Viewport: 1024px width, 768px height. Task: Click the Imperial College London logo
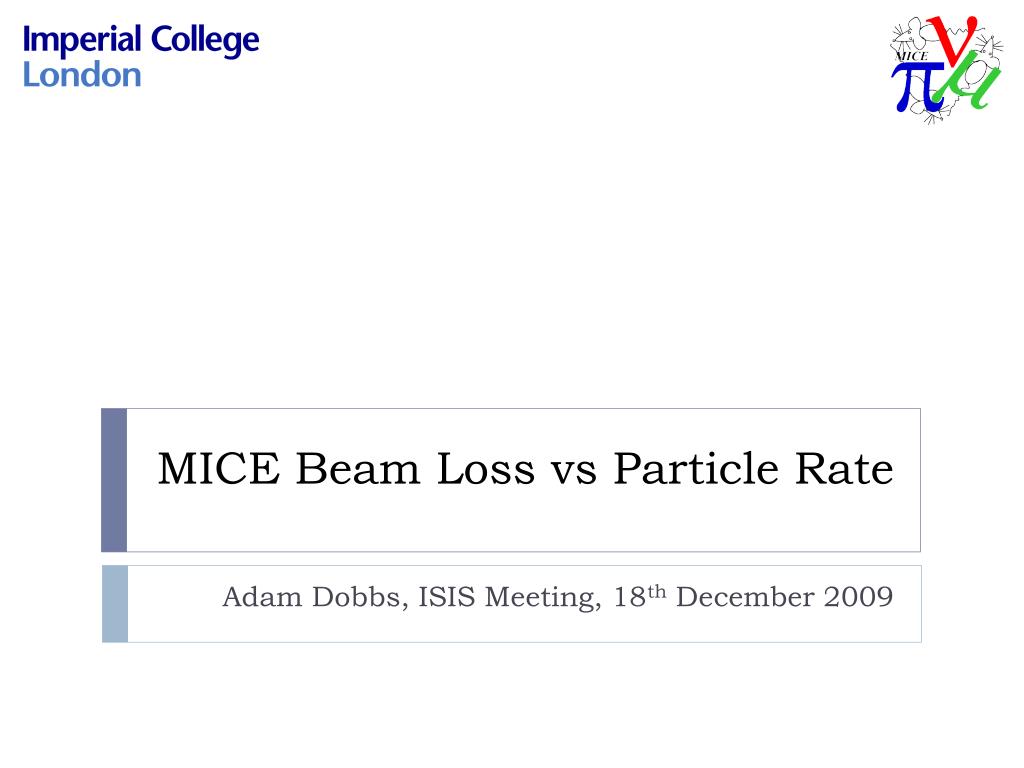click(x=141, y=57)
